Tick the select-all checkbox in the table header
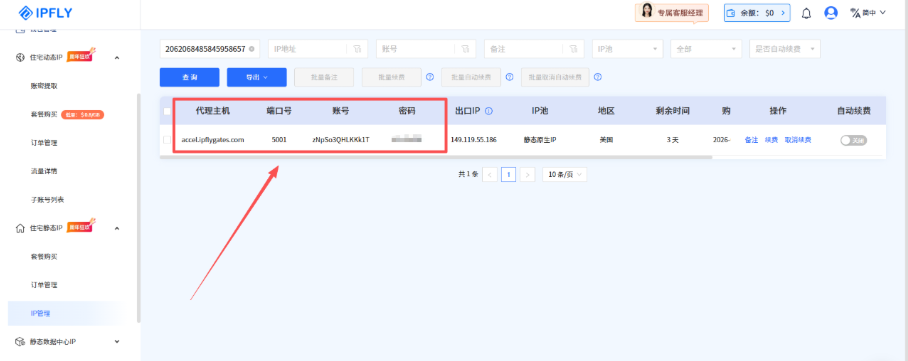Viewport: 908px width, 361px height. coord(167,111)
